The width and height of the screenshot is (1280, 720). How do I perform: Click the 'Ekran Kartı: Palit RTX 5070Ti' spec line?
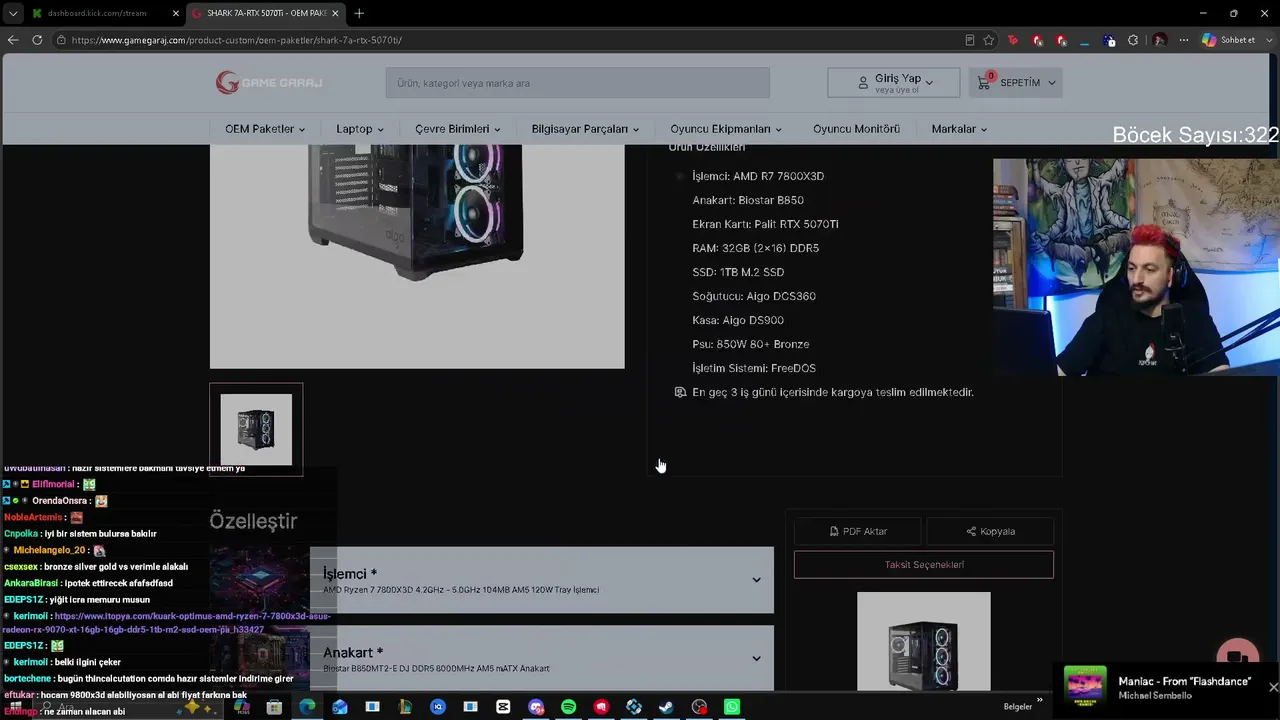(x=765, y=224)
